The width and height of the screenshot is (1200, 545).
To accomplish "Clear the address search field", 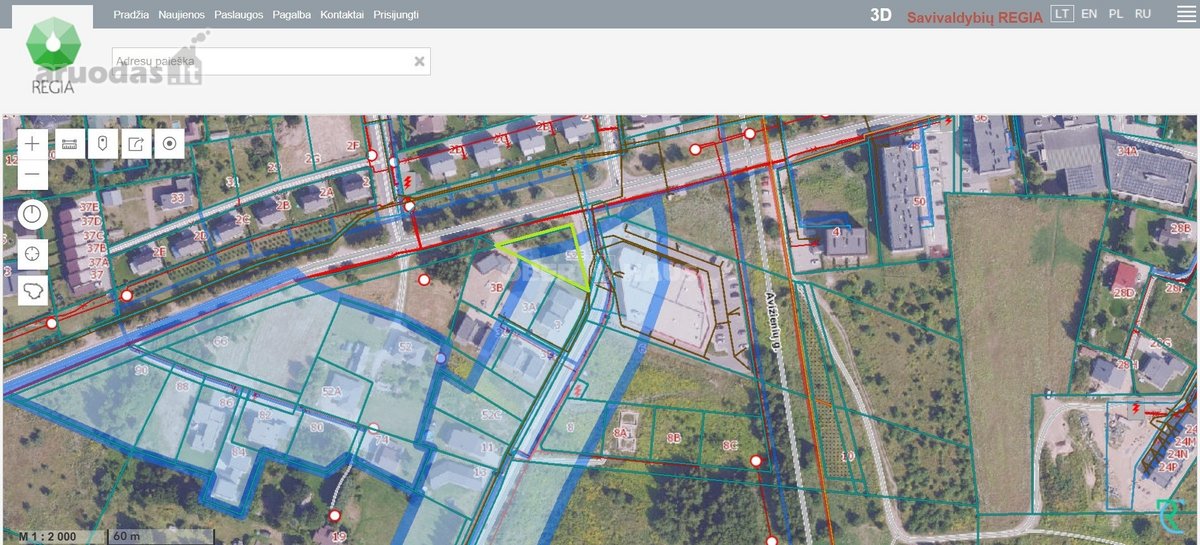I will (x=420, y=61).
